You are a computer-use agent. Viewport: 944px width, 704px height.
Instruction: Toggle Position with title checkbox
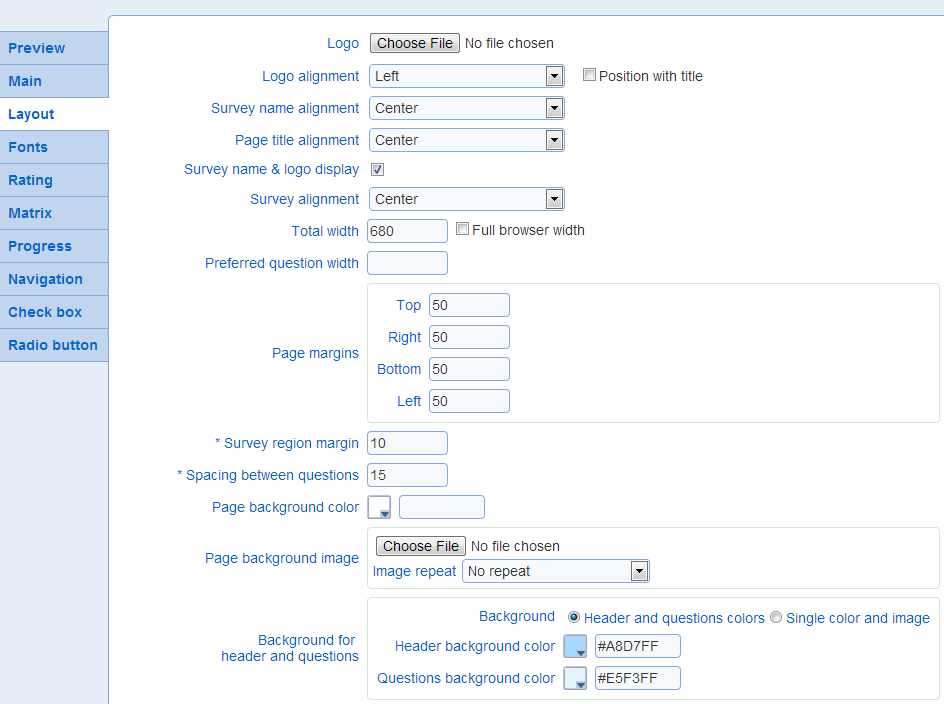point(589,75)
